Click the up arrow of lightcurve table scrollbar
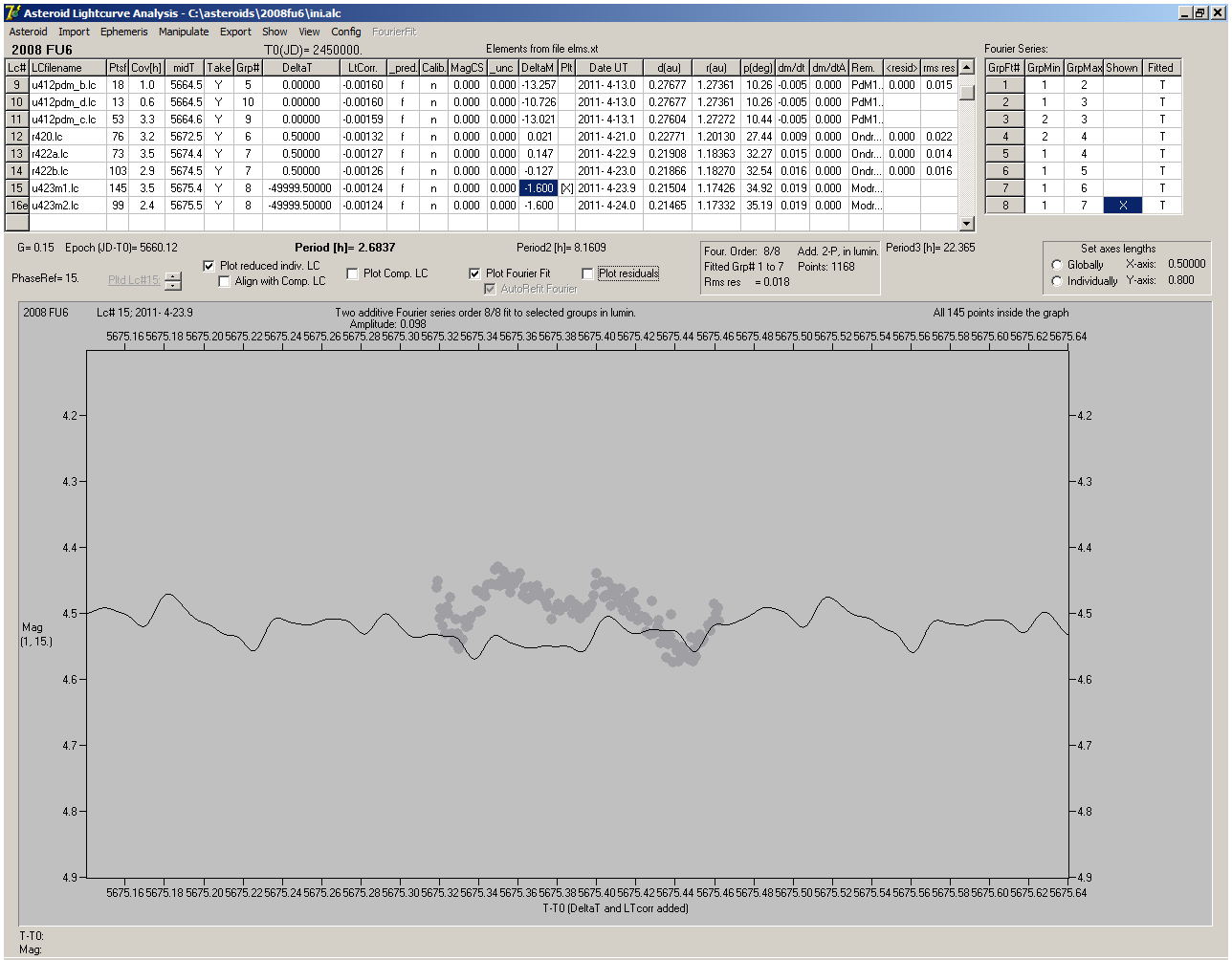 [x=967, y=68]
